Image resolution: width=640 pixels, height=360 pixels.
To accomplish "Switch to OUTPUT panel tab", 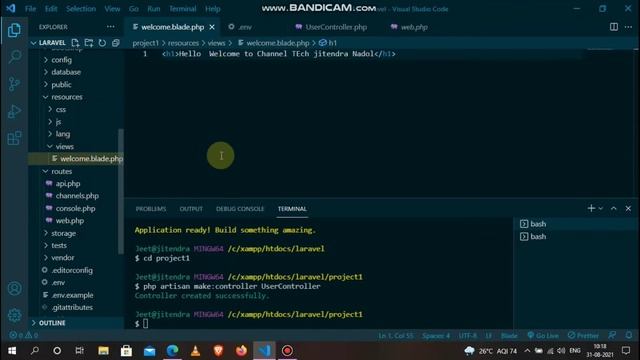I will [191, 209].
